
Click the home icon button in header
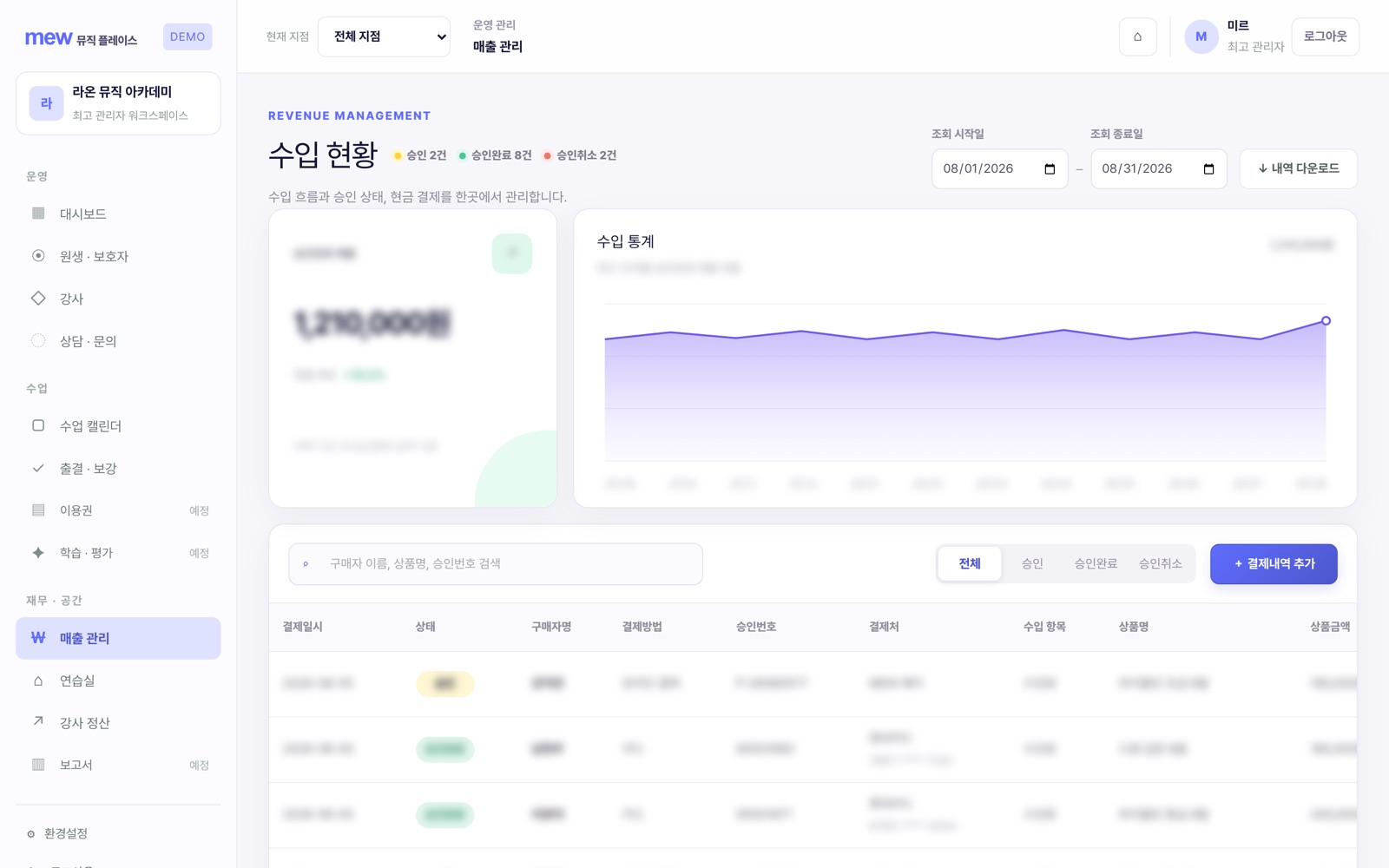coord(1137,36)
